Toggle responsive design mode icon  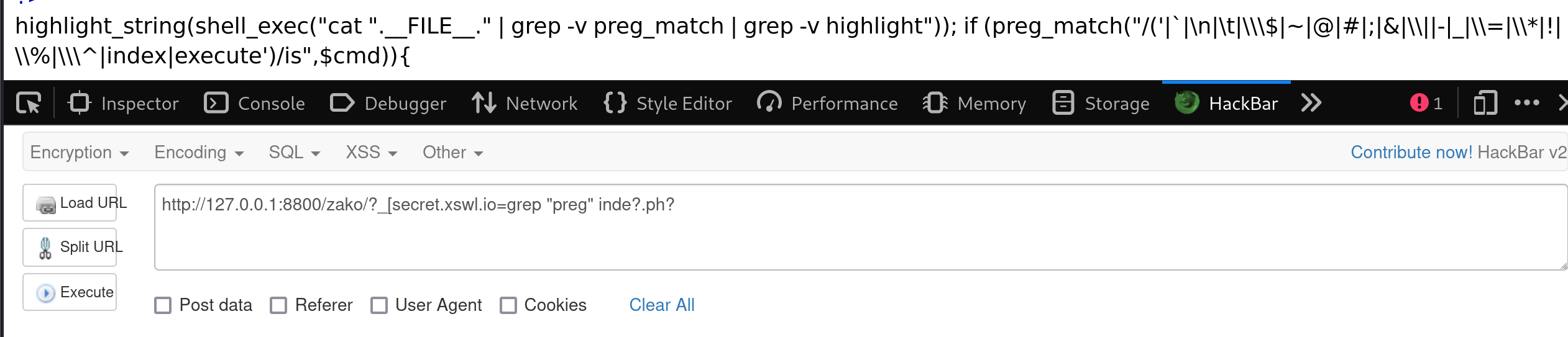click(x=1485, y=103)
